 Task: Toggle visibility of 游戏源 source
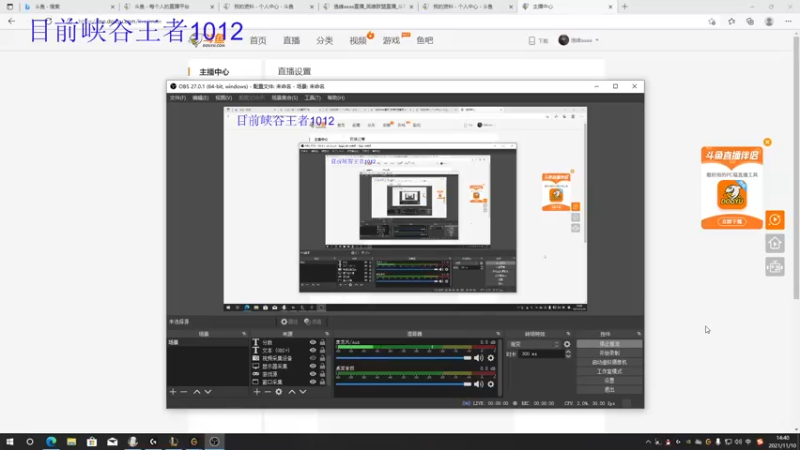pyautogui.click(x=313, y=374)
